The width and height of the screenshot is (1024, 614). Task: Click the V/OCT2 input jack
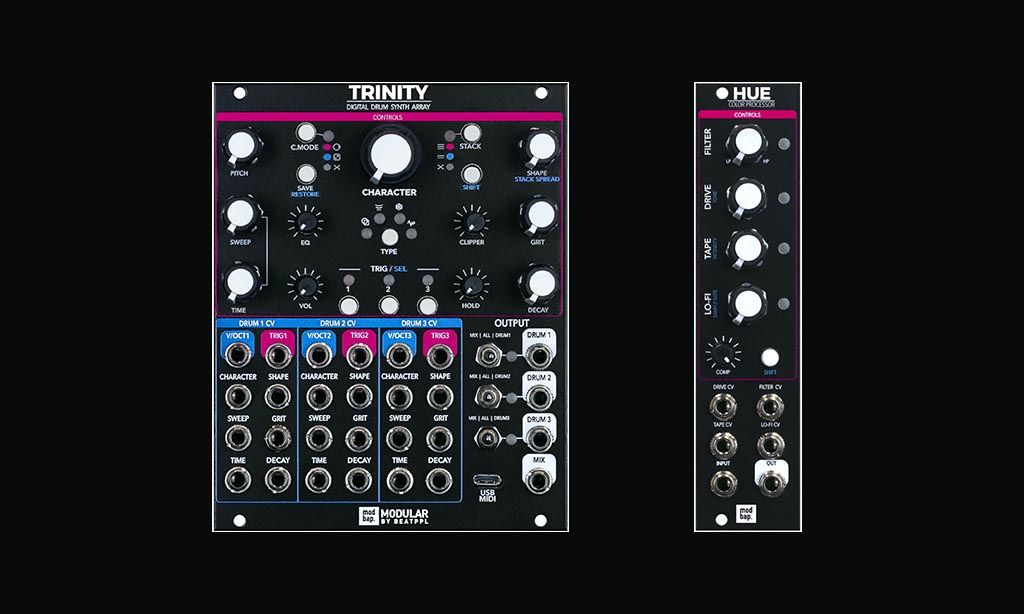(319, 355)
